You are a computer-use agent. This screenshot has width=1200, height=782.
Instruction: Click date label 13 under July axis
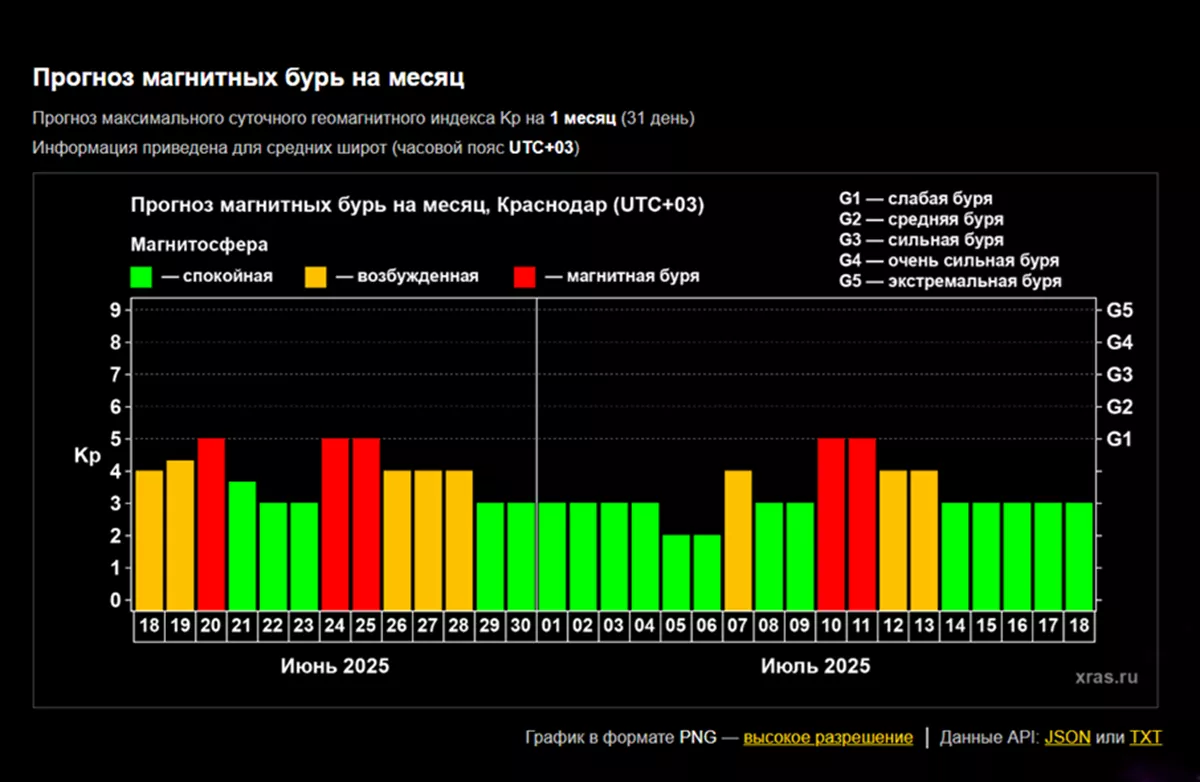click(x=925, y=626)
